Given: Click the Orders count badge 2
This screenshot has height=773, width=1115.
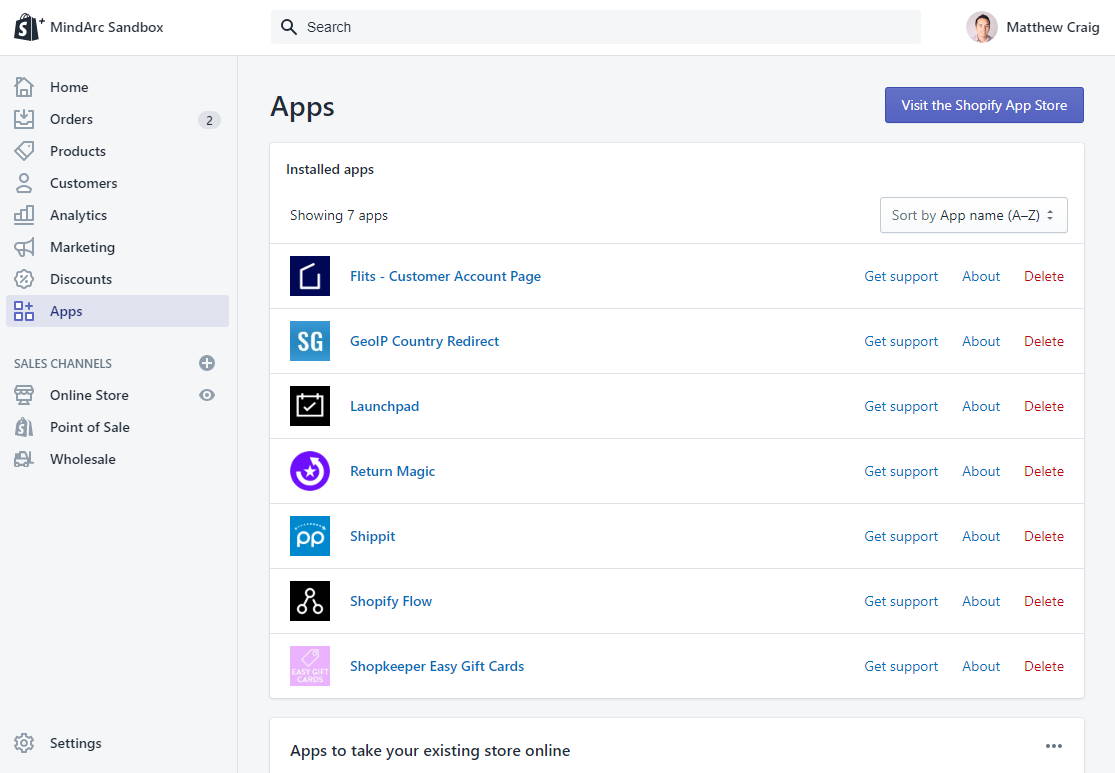Looking at the screenshot, I should pyautogui.click(x=209, y=120).
